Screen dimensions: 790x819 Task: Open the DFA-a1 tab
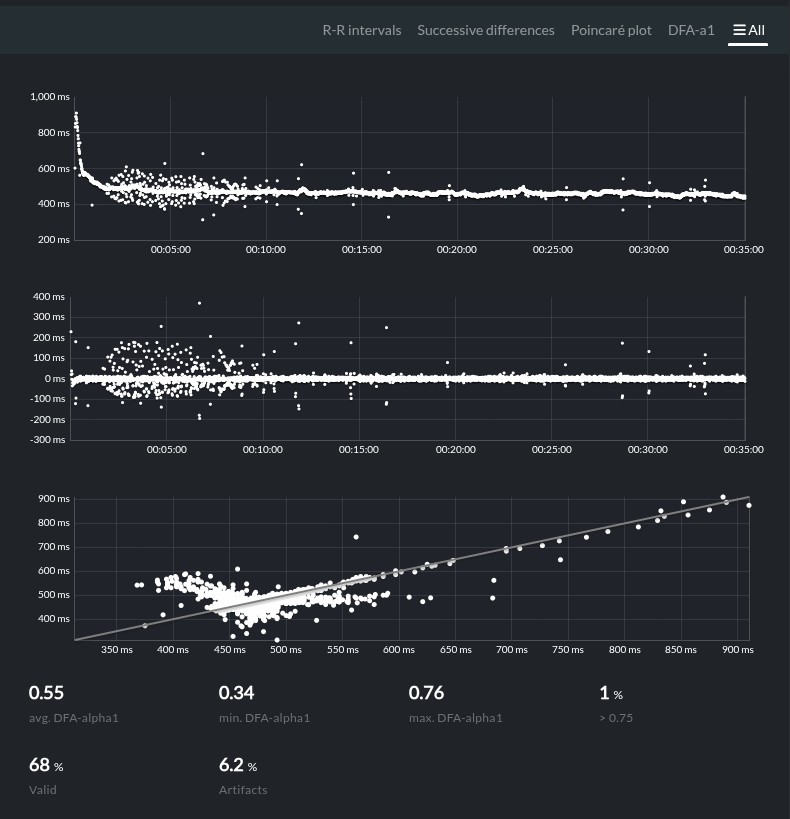pos(691,30)
